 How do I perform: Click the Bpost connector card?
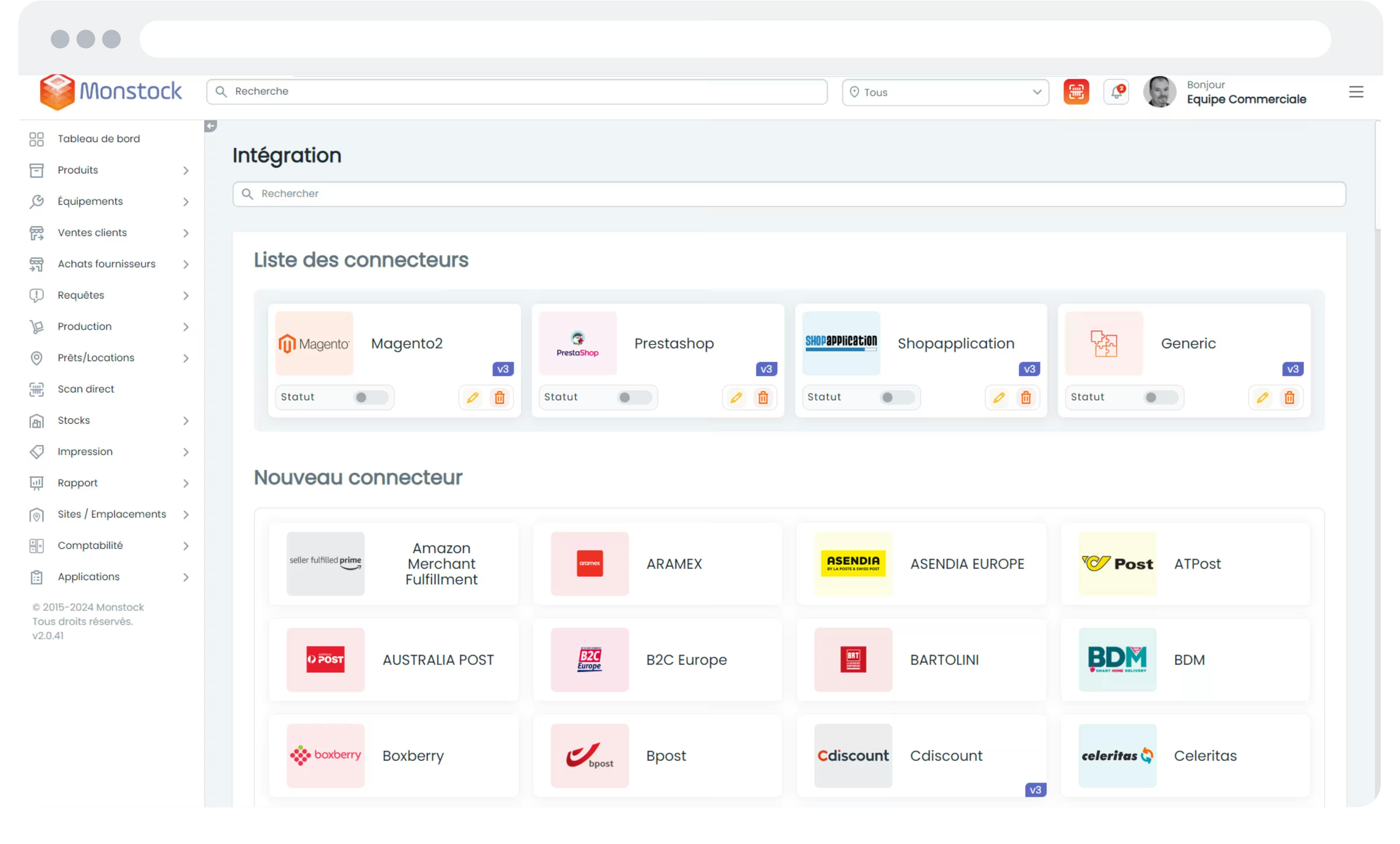657,756
